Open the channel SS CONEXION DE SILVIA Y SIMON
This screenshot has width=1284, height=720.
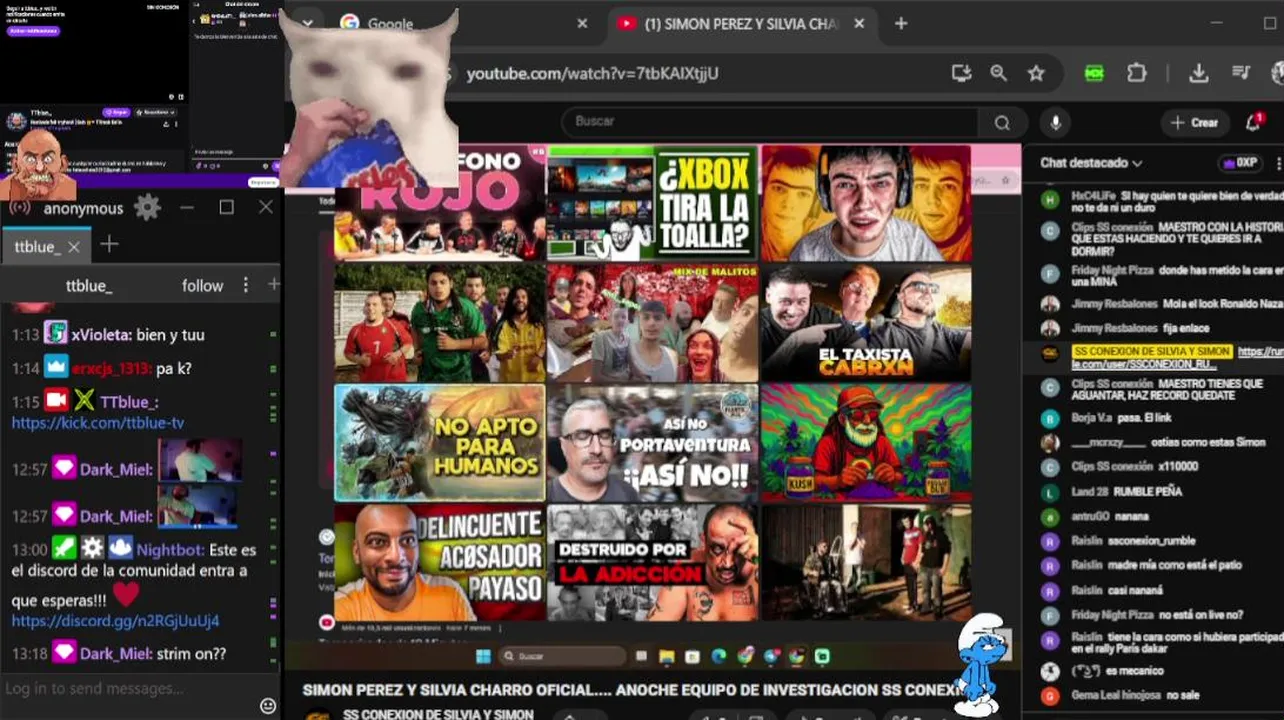pyautogui.click(x=438, y=714)
